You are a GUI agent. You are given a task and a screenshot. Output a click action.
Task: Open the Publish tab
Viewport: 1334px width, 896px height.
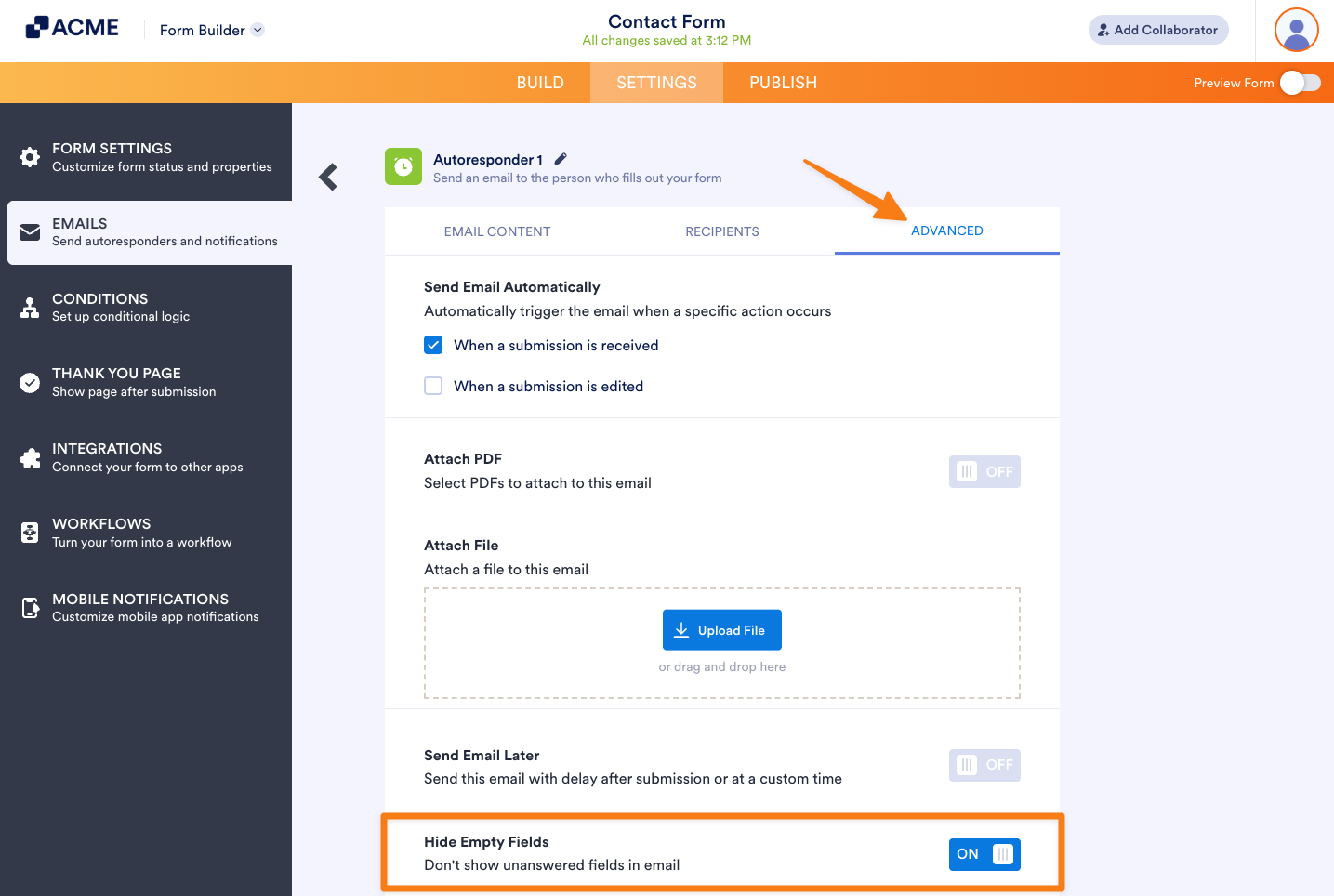point(783,82)
